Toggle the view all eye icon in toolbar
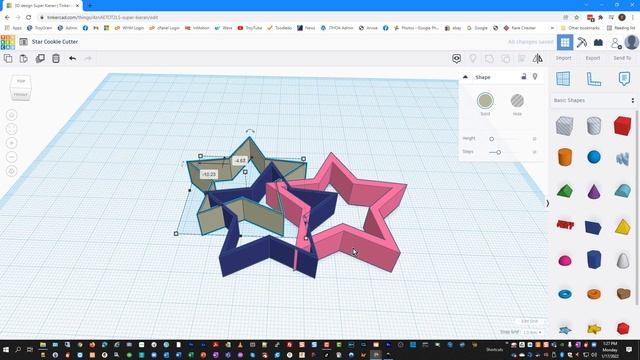This screenshot has height=360, width=640. (x=456, y=59)
